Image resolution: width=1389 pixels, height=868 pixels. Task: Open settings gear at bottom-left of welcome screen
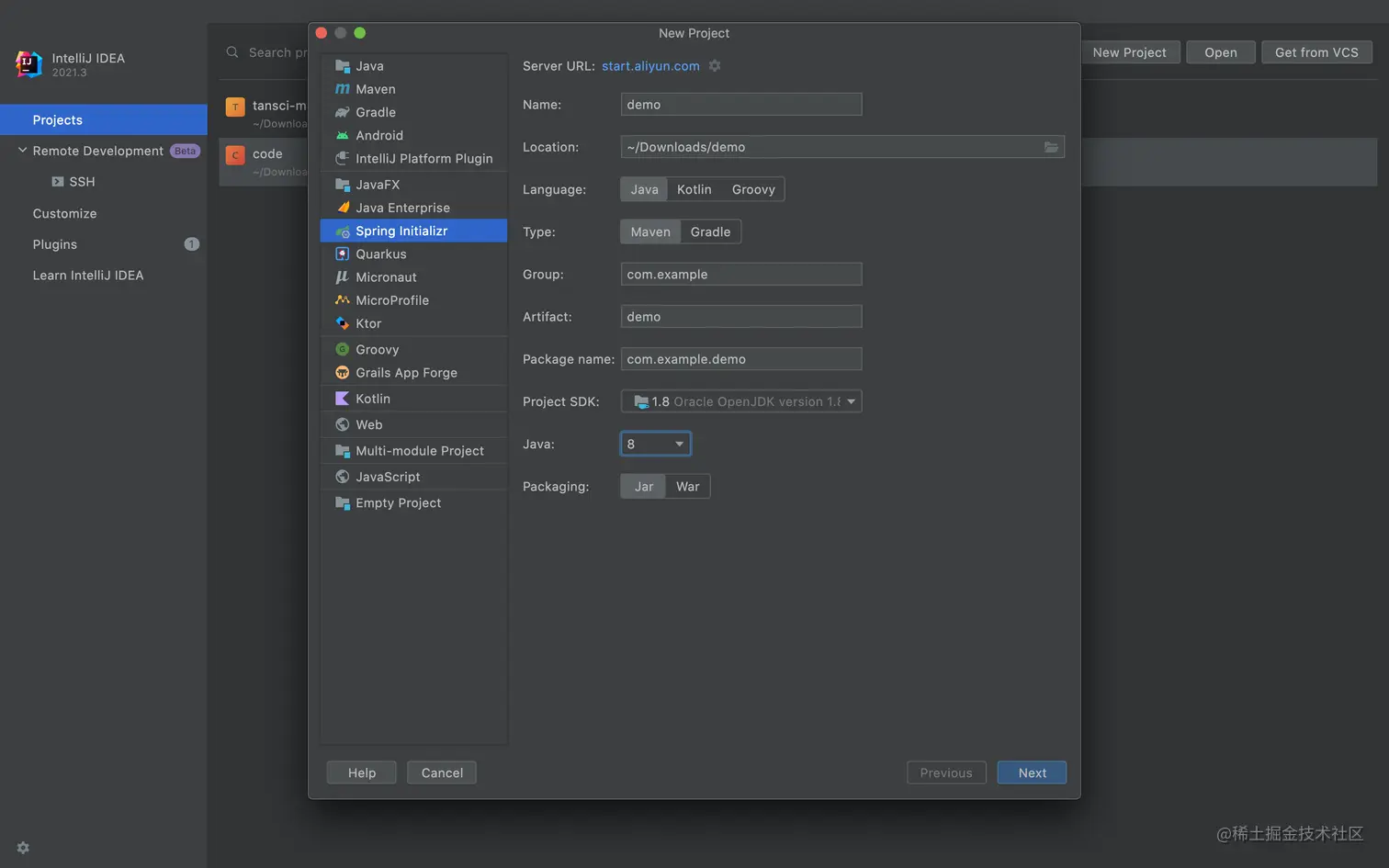click(23, 848)
